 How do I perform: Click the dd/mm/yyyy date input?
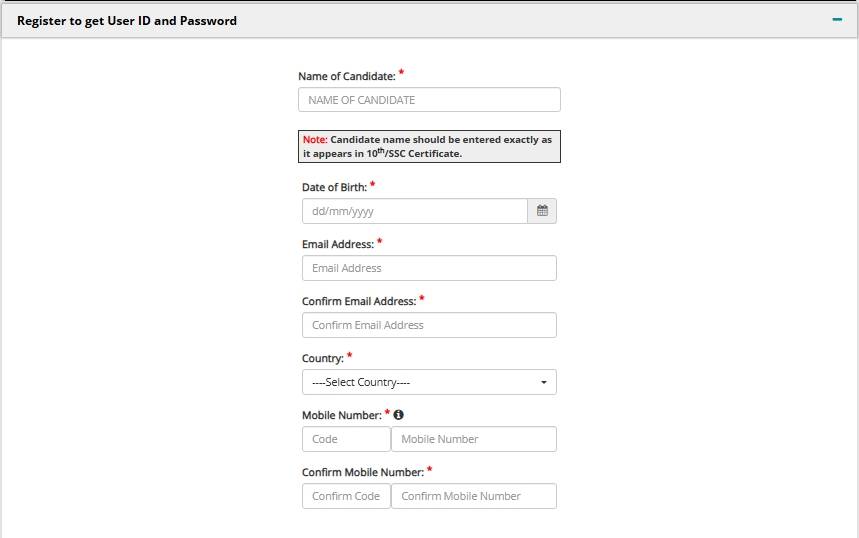tap(415, 211)
